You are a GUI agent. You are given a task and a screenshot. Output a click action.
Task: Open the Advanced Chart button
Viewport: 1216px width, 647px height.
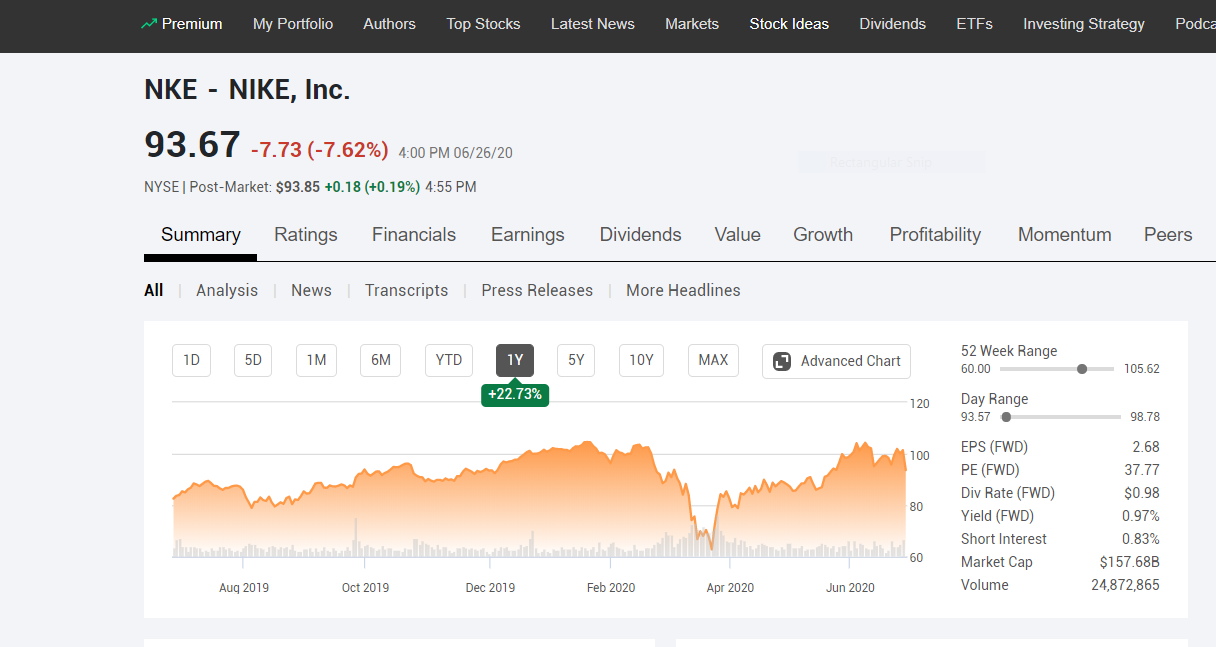click(837, 361)
